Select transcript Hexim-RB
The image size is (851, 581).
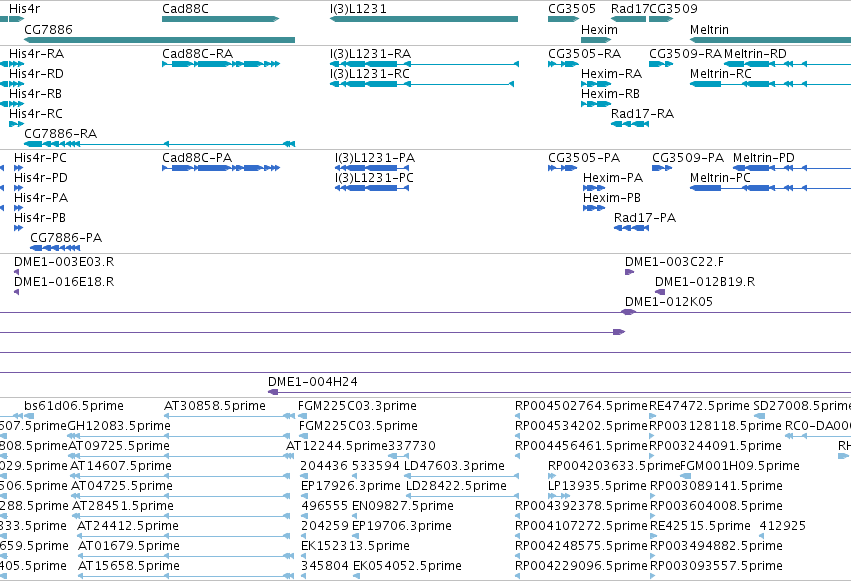pyautogui.click(x=611, y=94)
